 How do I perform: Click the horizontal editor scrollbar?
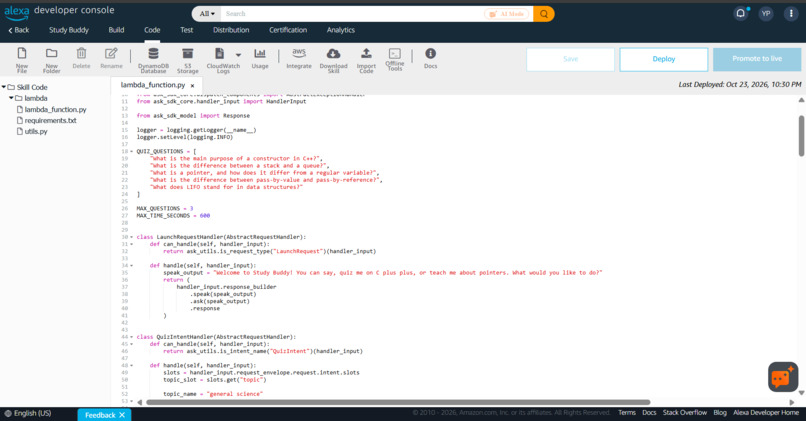398,402
